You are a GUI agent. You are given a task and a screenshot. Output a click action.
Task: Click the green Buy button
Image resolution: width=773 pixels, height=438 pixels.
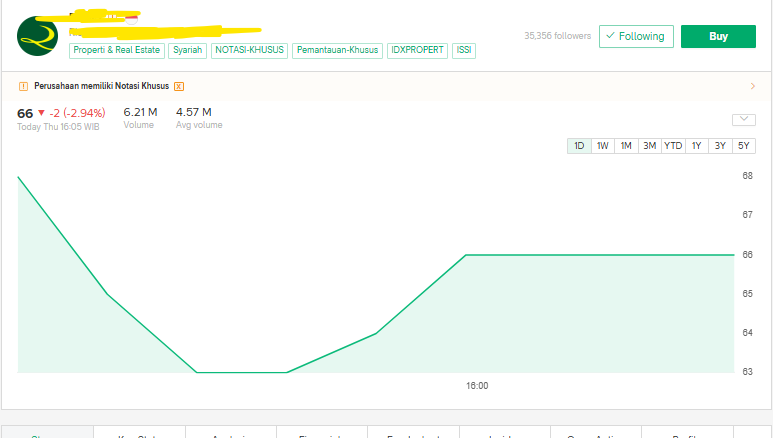click(x=718, y=36)
